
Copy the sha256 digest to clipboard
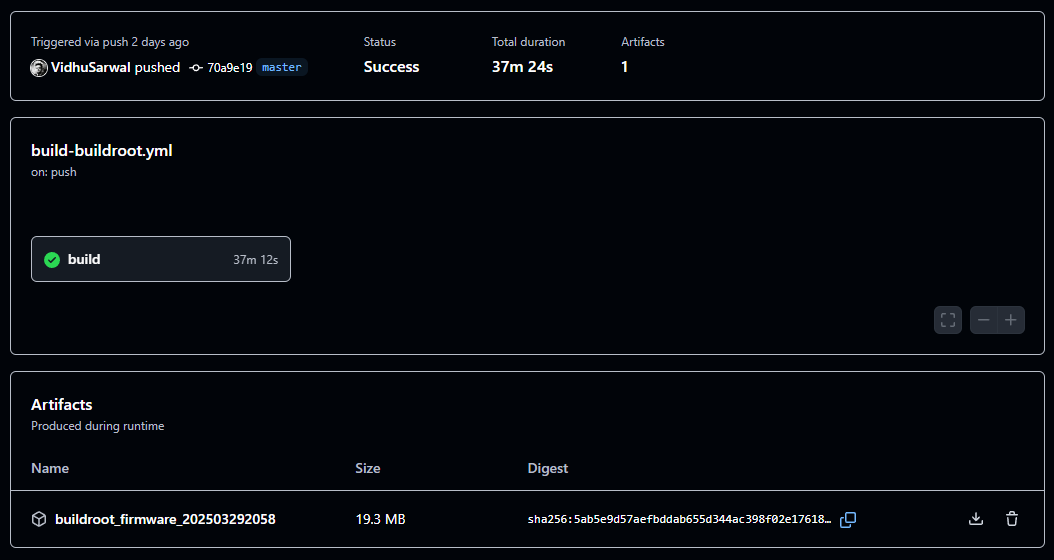(x=848, y=519)
